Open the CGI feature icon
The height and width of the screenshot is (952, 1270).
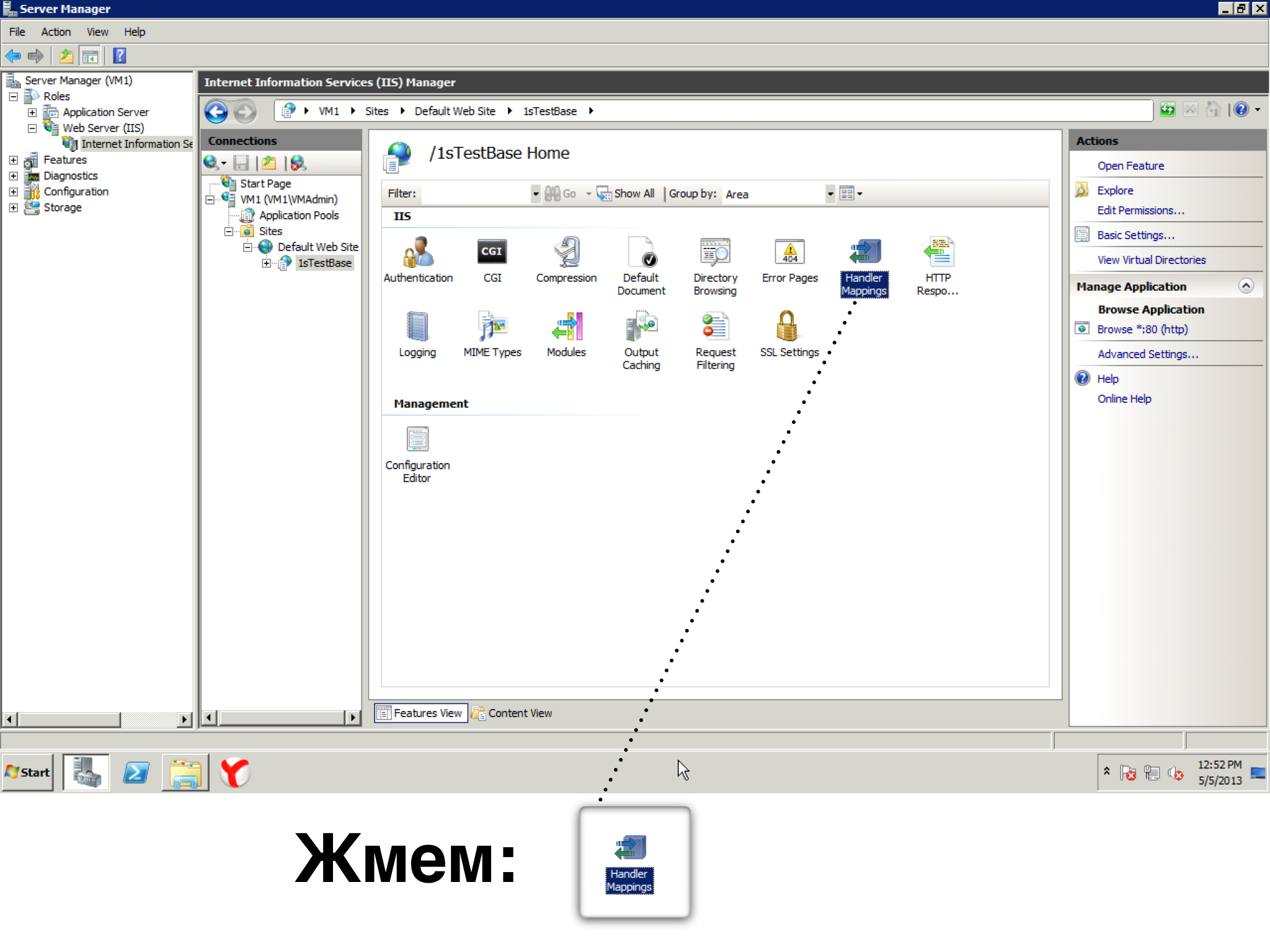[x=492, y=260]
